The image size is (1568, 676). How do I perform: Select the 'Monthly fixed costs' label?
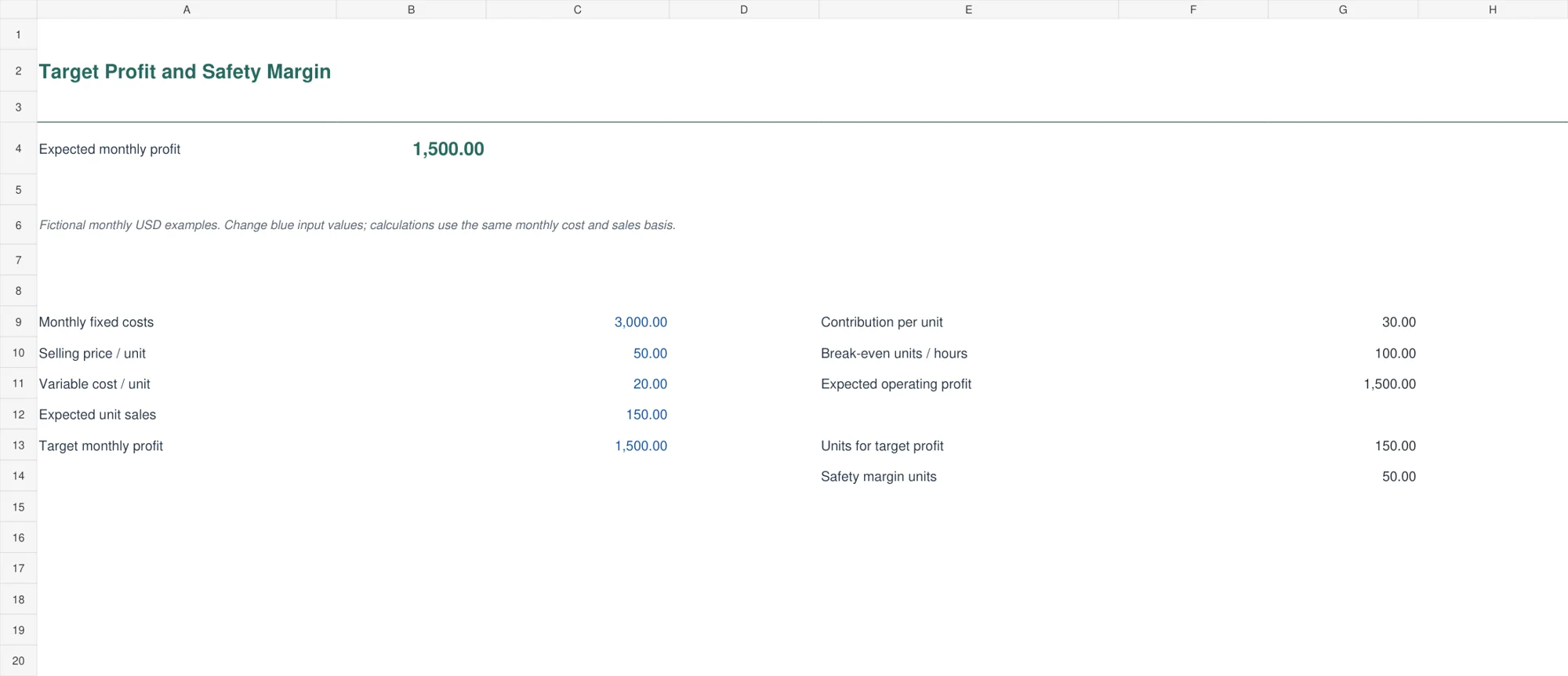tap(96, 322)
